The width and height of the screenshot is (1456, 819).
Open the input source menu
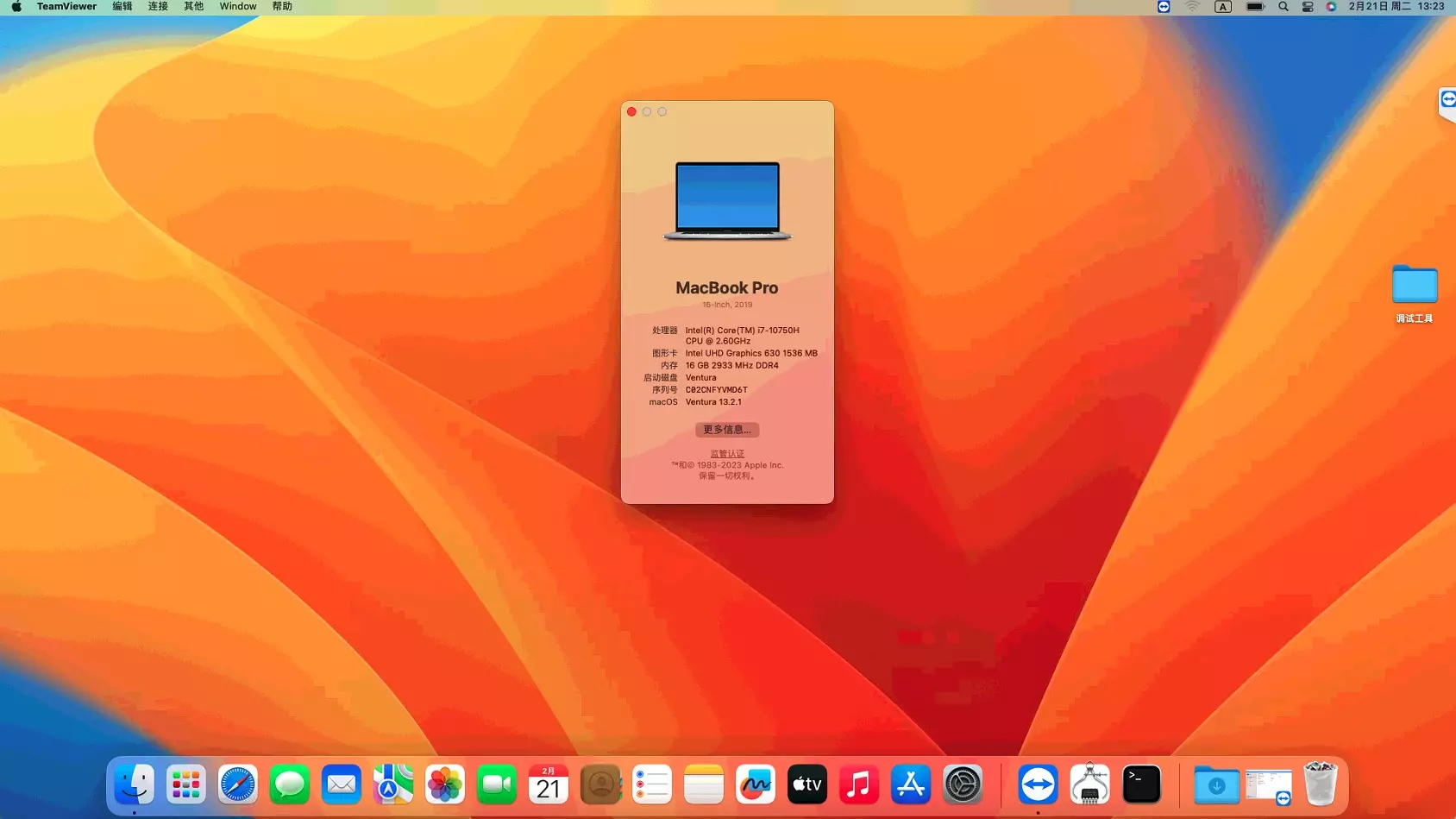tap(1223, 7)
